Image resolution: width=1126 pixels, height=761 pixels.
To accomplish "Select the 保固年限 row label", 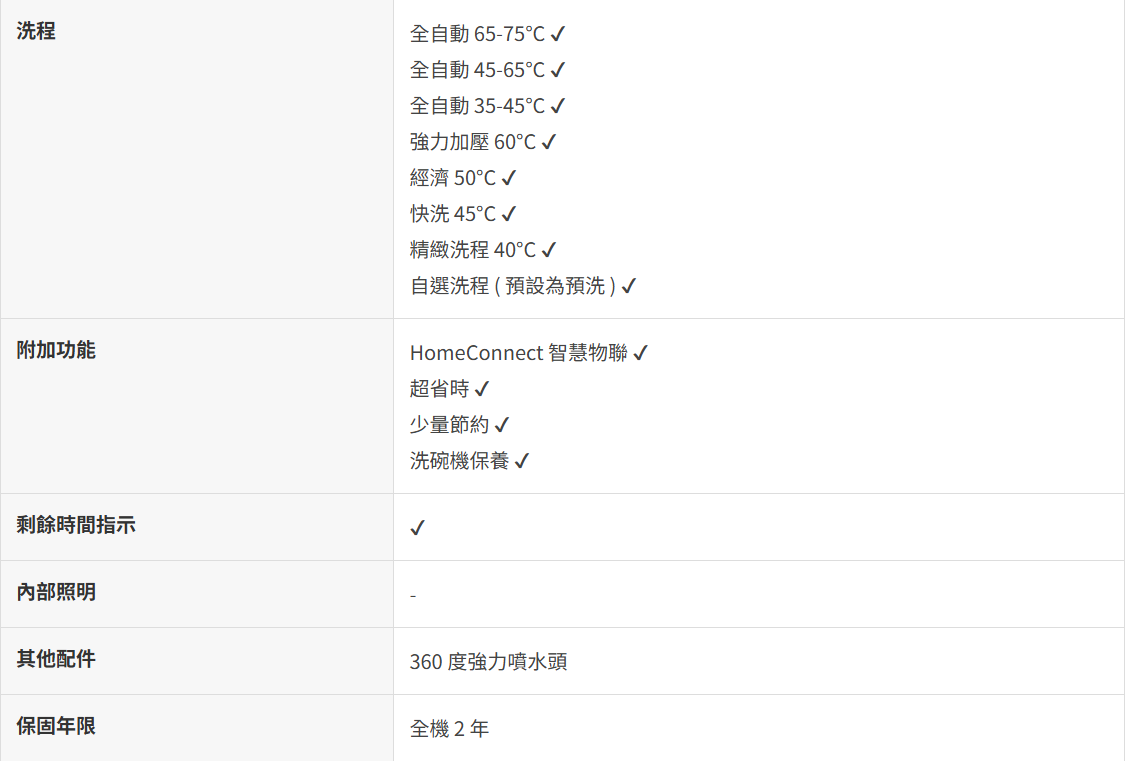I will (56, 726).
